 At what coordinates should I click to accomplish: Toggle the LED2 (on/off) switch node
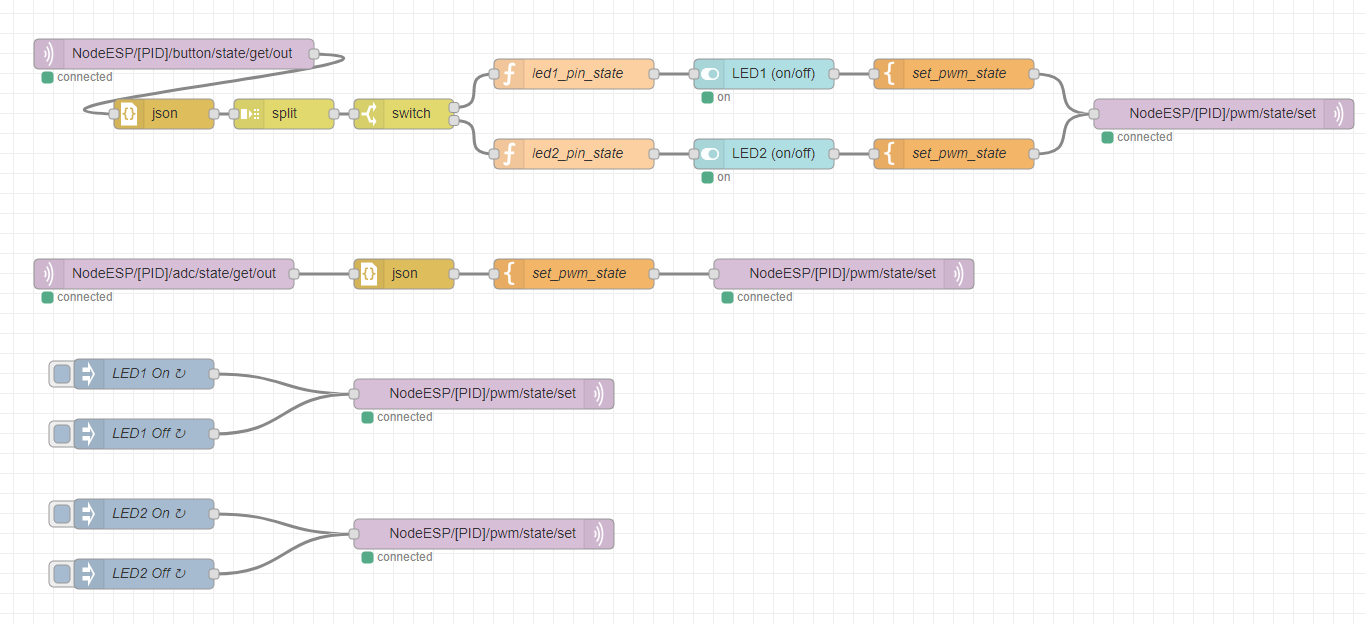(709, 154)
